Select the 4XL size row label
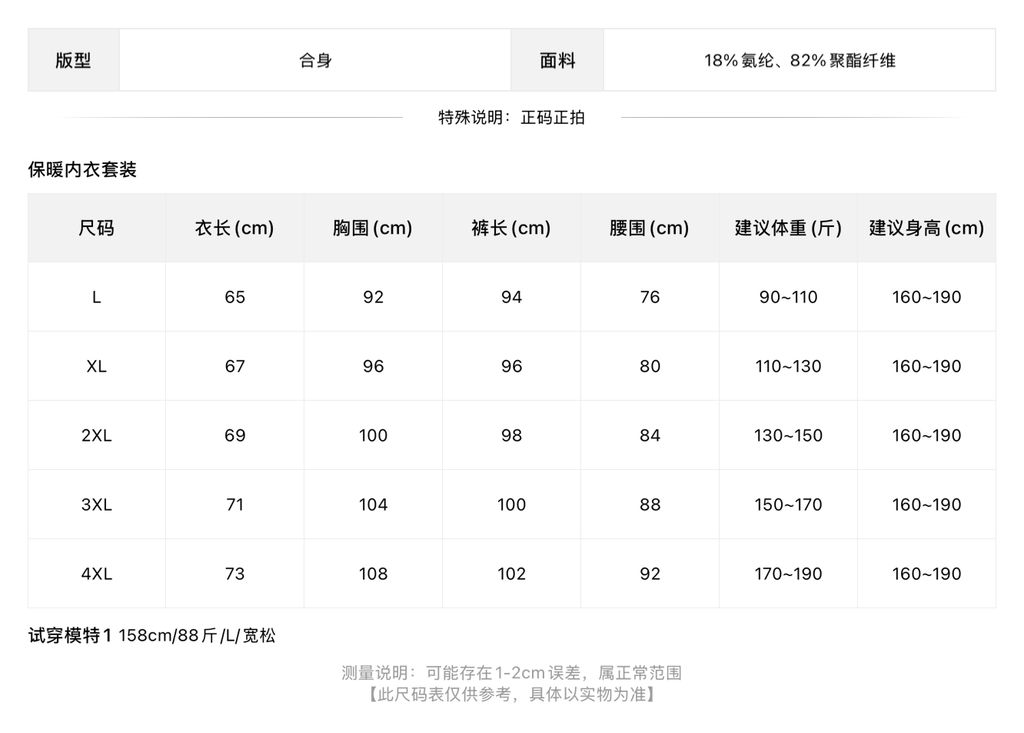Viewport: 1024px width, 733px height. click(x=97, y=574)
